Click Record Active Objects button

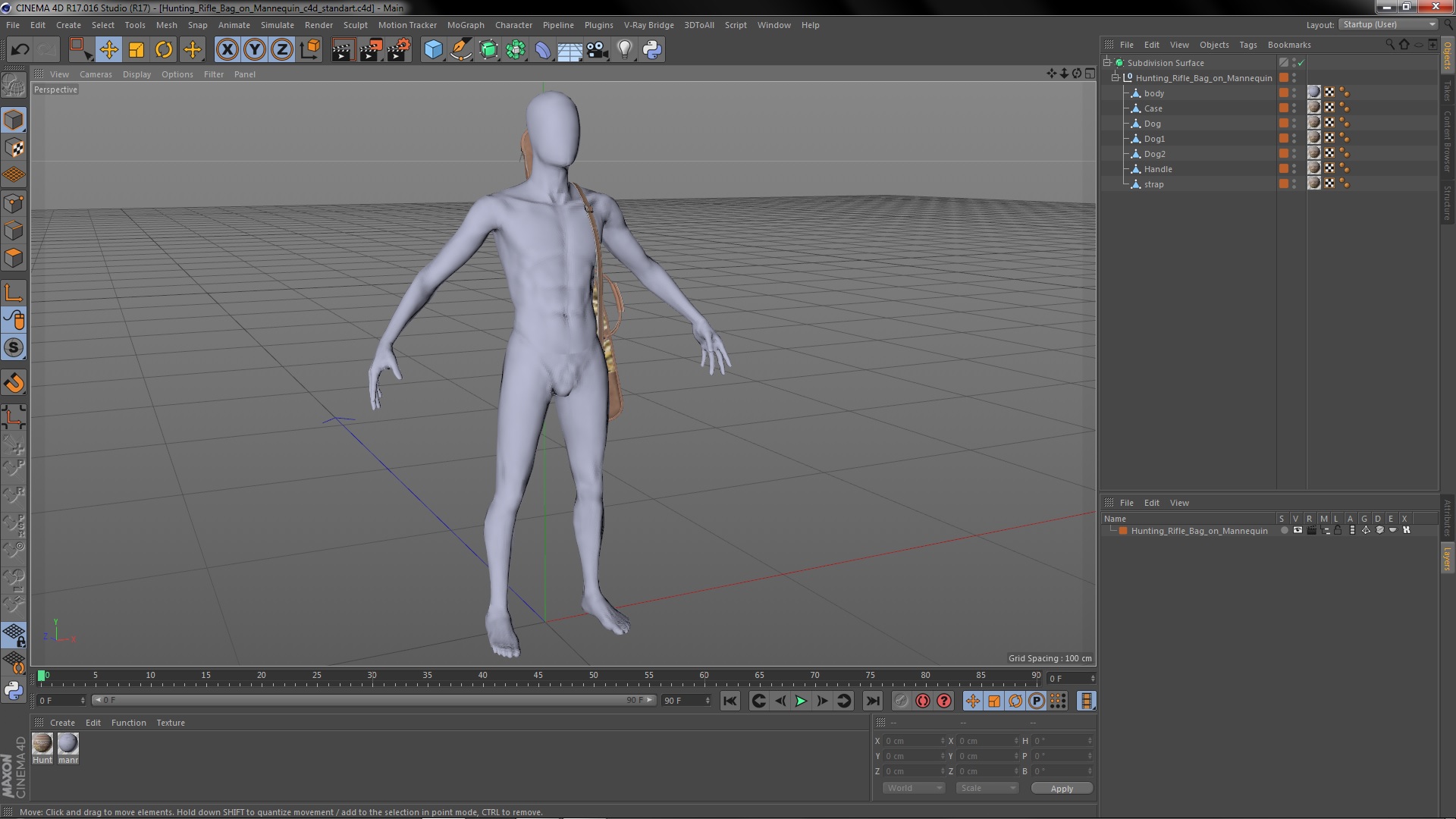pyautogui.click(x=901, y=701)
